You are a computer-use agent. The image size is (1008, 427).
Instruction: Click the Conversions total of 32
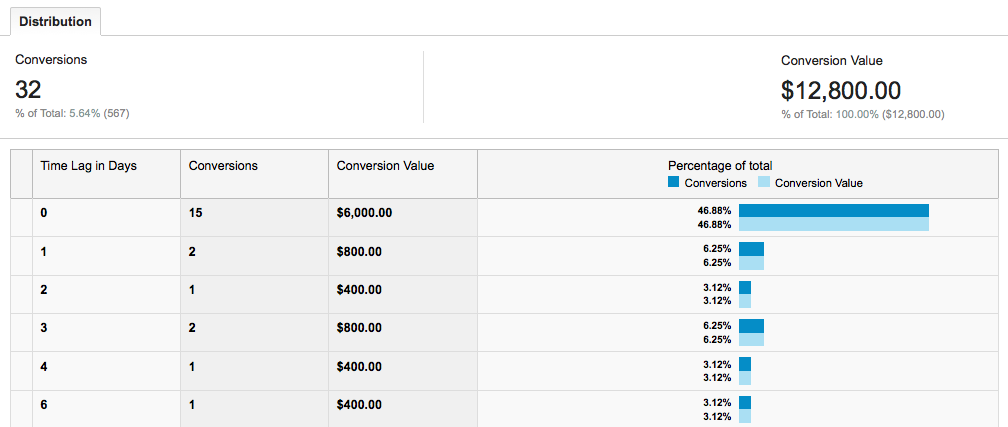pos(28,90)
